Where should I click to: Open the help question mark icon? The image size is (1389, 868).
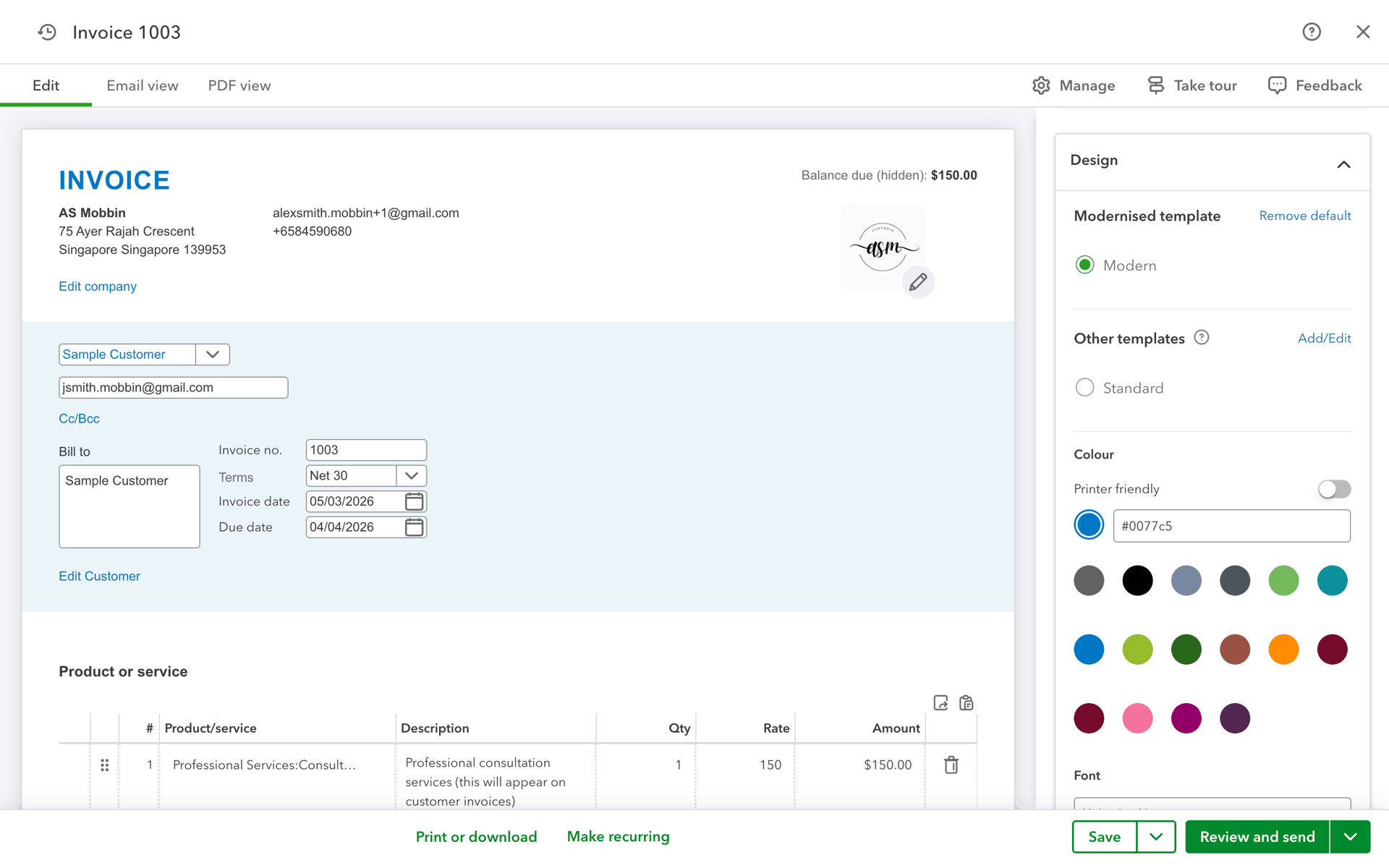pyautogui.click(x=1312, y=32)
